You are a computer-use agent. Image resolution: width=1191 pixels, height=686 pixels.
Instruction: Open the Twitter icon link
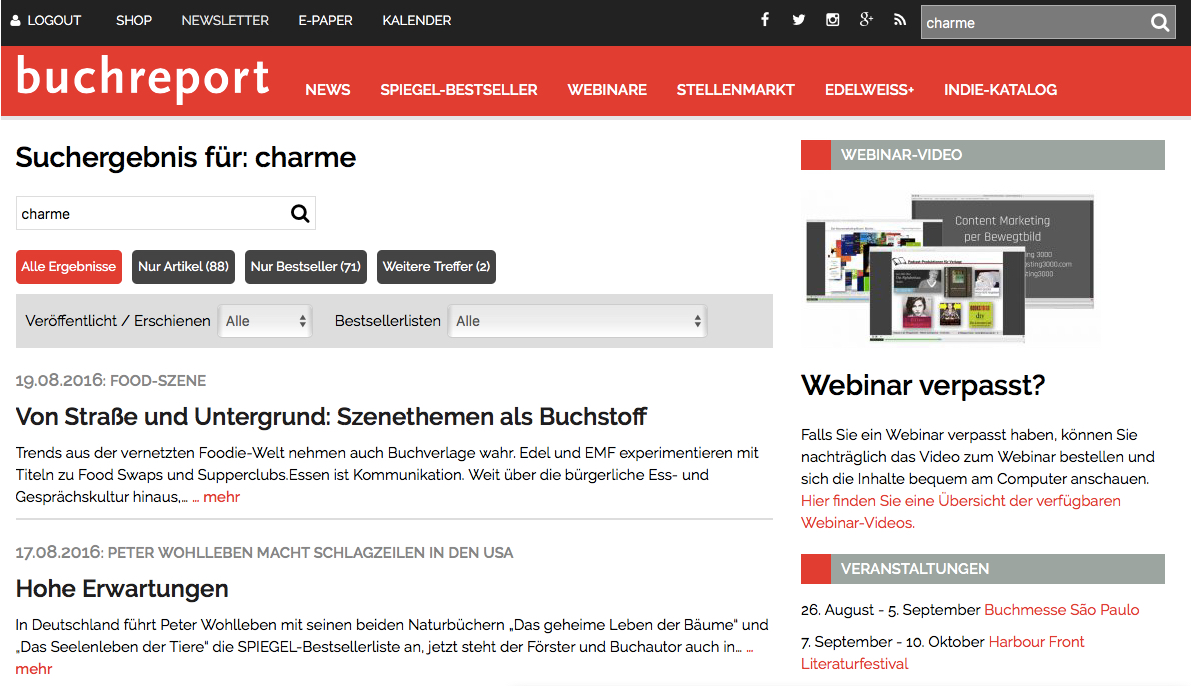pyautogui.click(x=798, y=20)
